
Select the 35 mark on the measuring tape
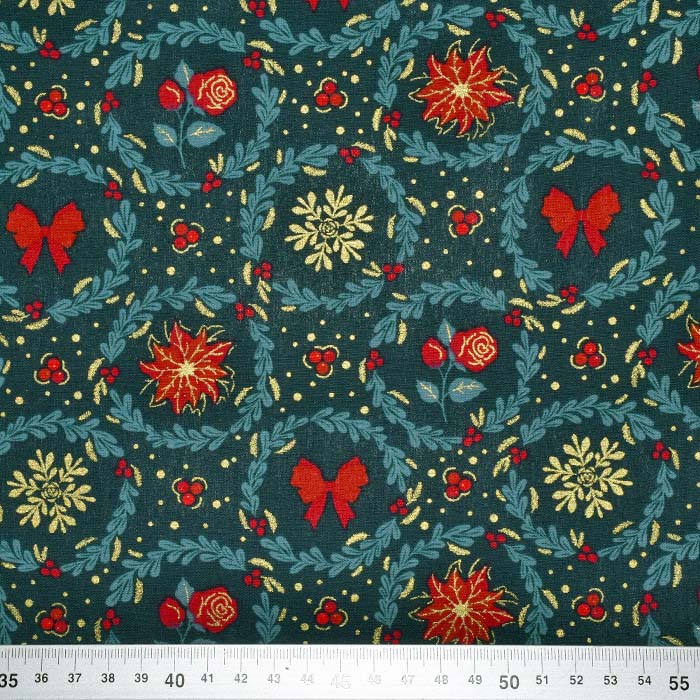click(9, 680)
